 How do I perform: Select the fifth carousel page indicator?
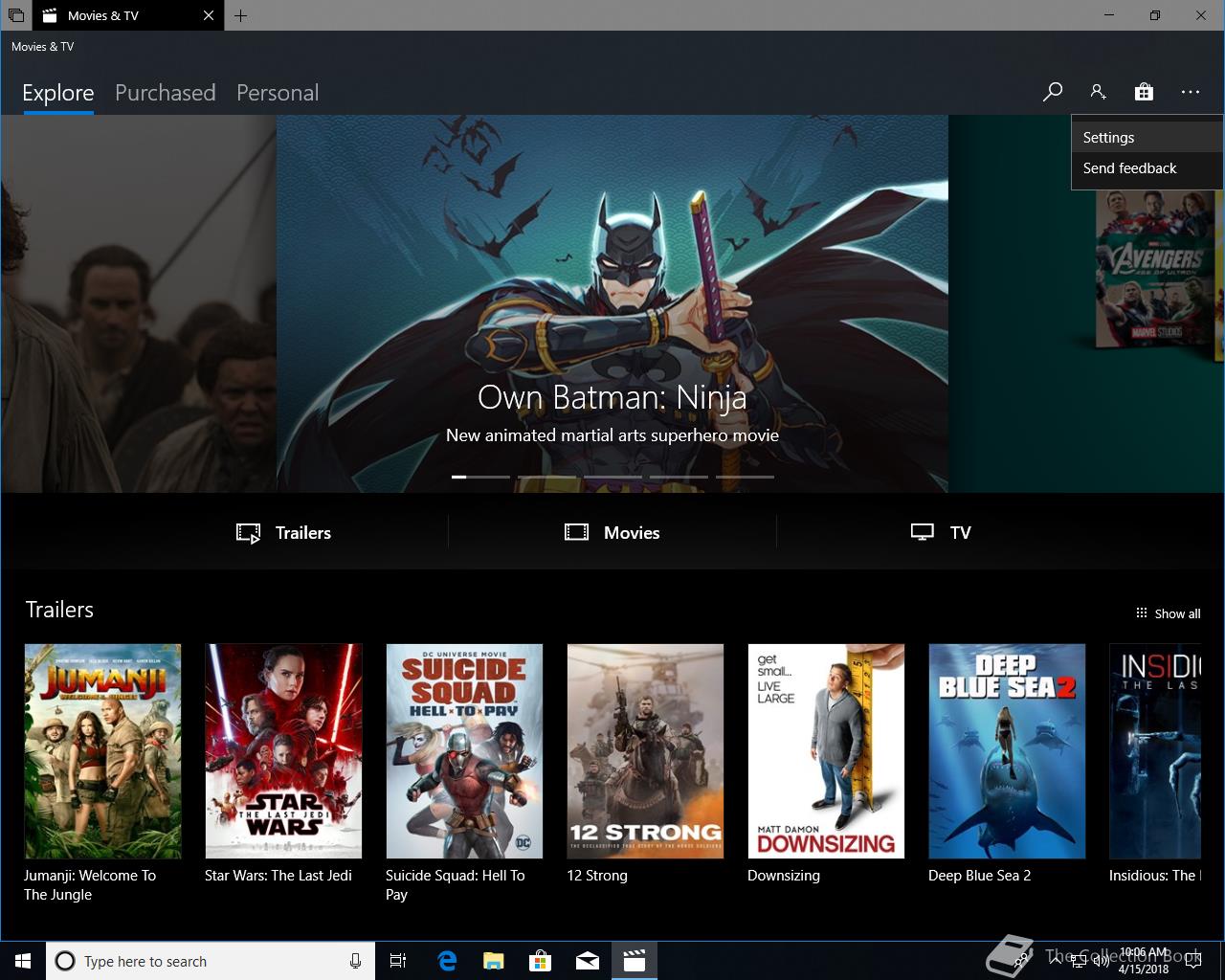745,477
